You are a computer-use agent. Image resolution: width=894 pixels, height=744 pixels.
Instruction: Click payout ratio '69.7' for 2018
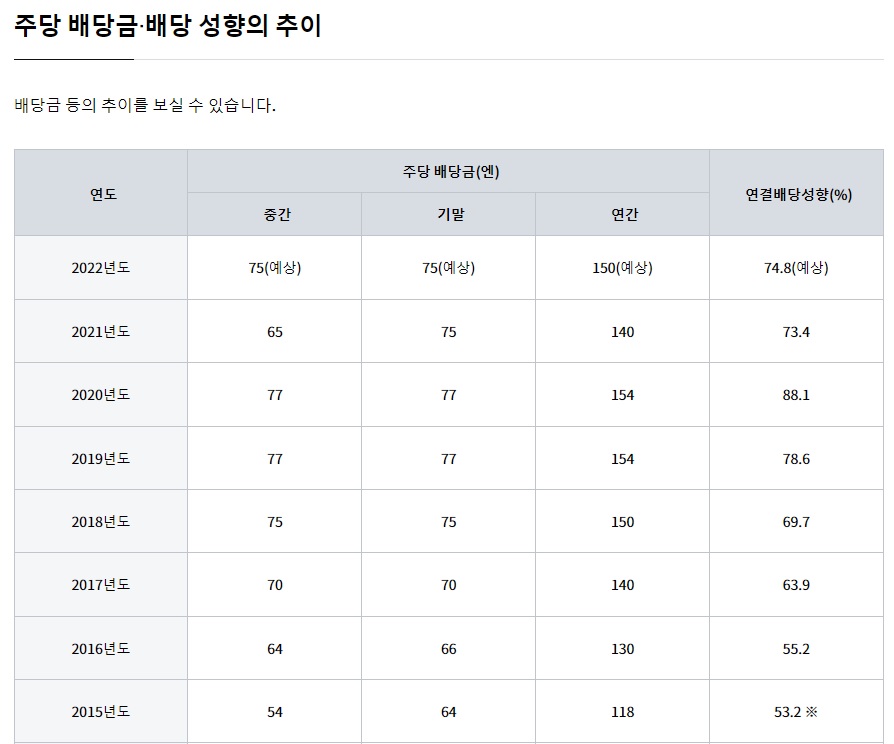pyautogui.click(x=796, y=522)
